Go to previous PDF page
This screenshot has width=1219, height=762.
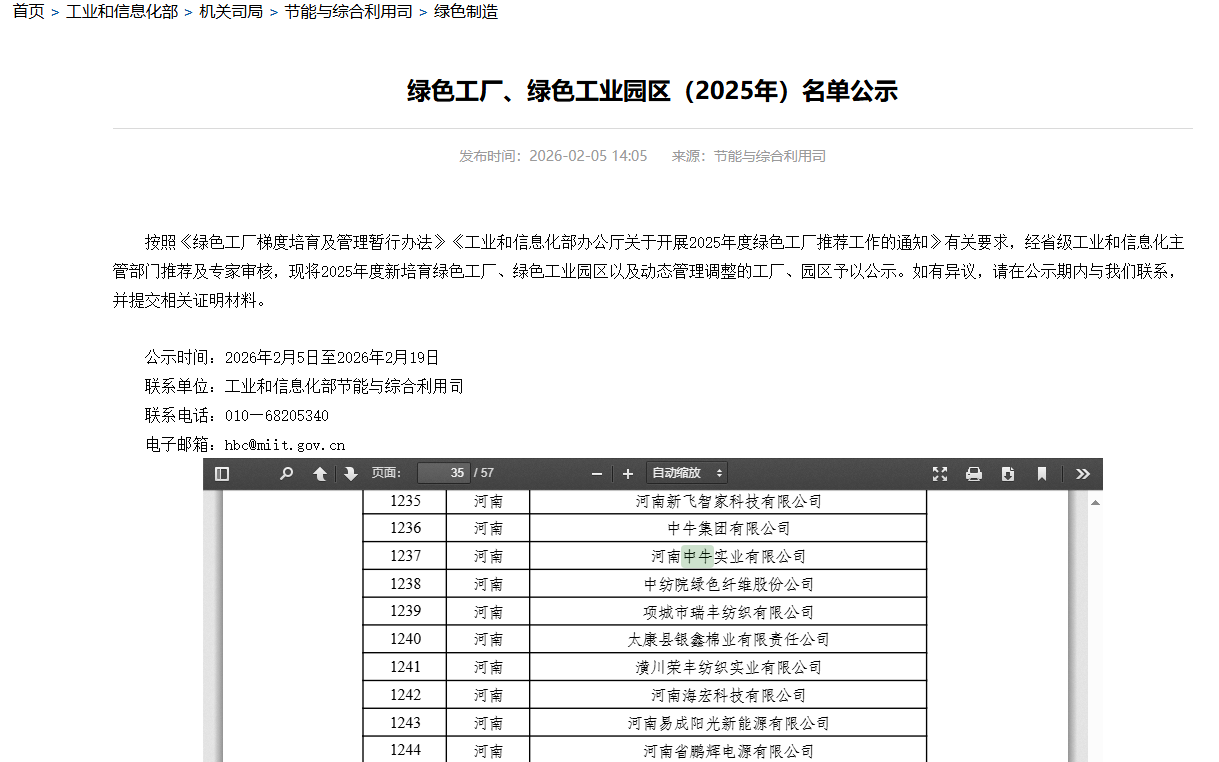[320, 474]
